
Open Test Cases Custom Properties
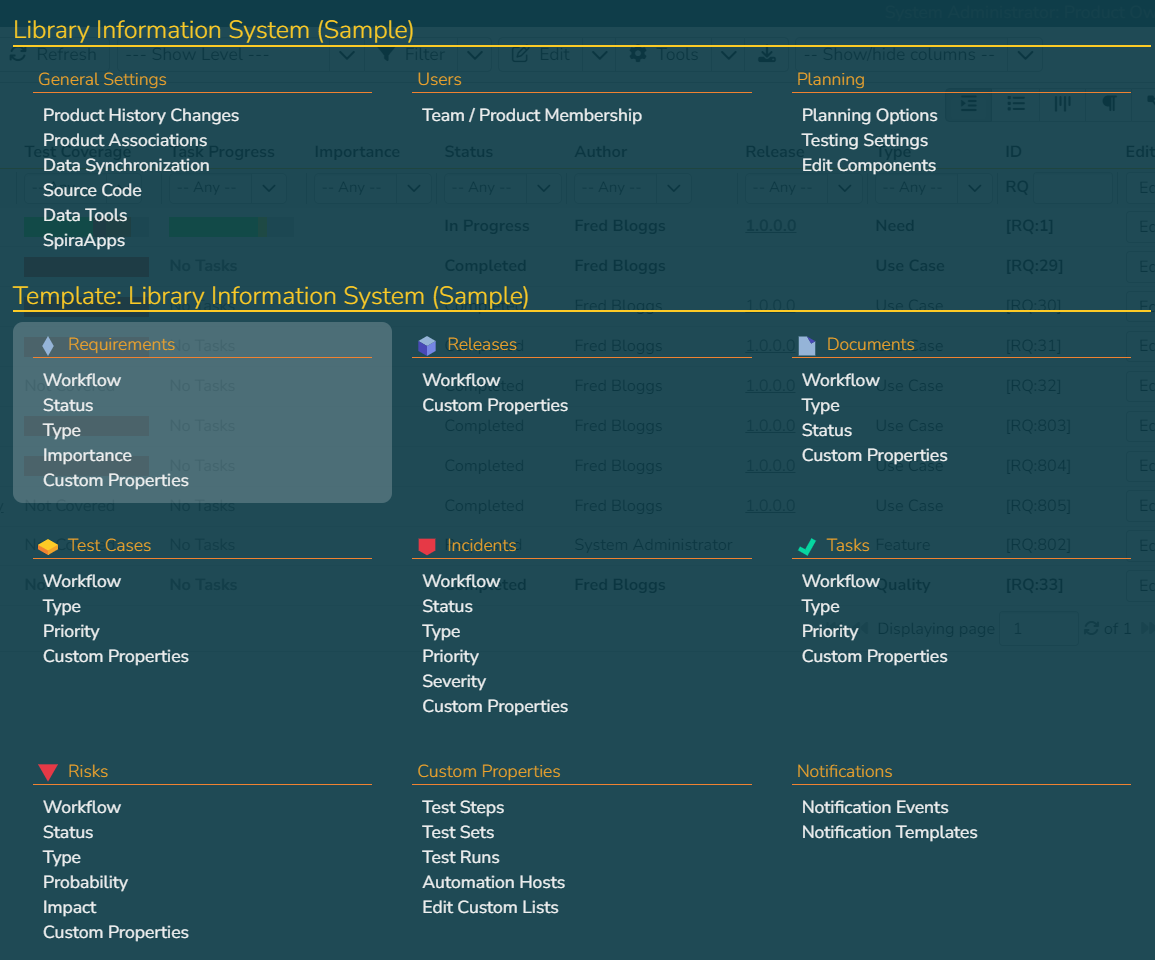(116, 656)
